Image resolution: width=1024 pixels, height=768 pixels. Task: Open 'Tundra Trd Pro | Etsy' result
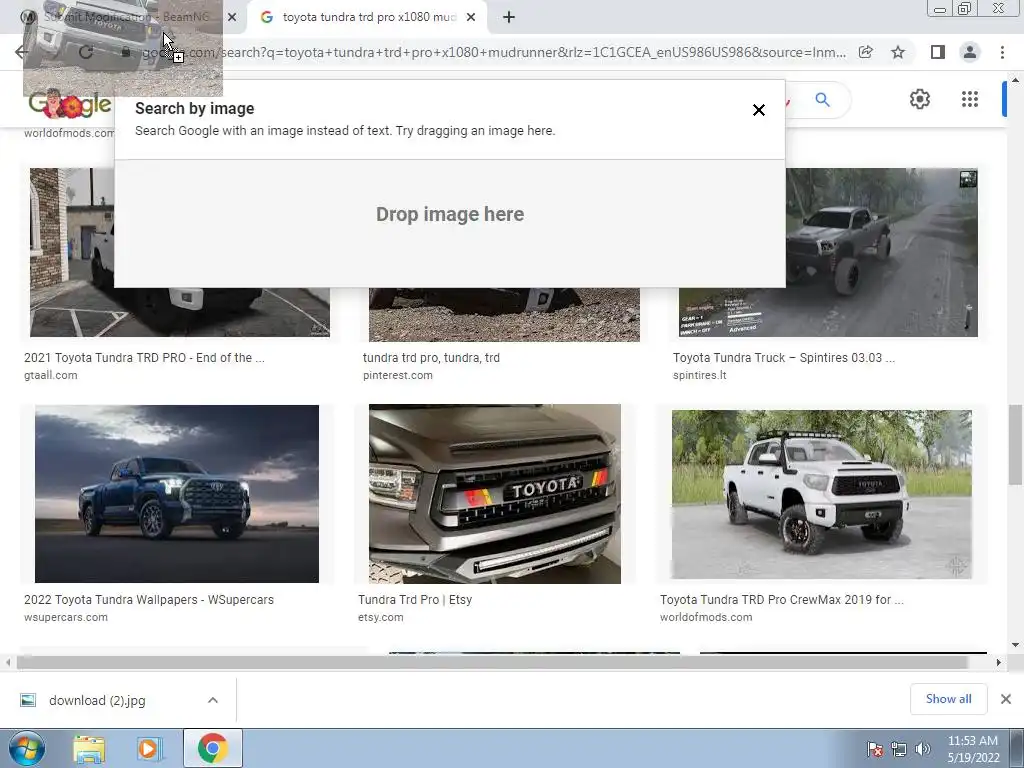tap(415, 600)
